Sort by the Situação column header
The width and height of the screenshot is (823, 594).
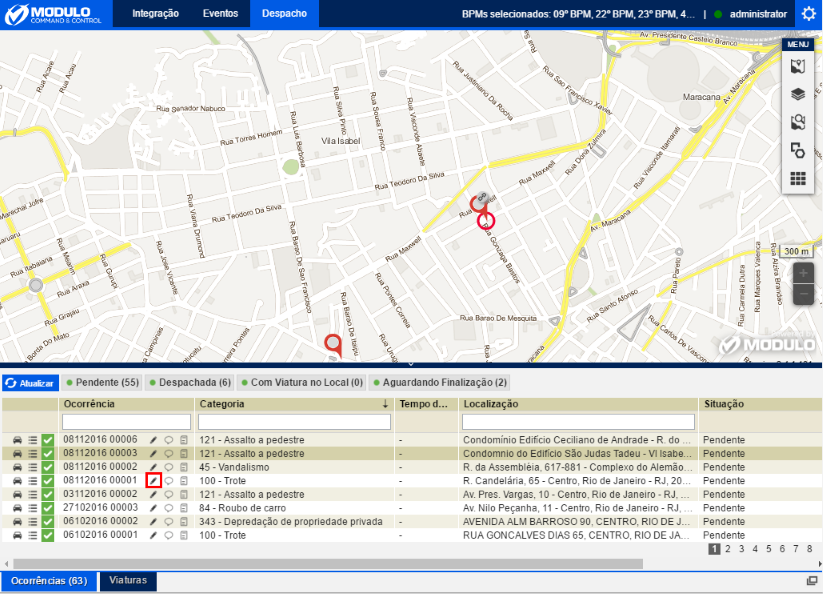coord(760,404)
